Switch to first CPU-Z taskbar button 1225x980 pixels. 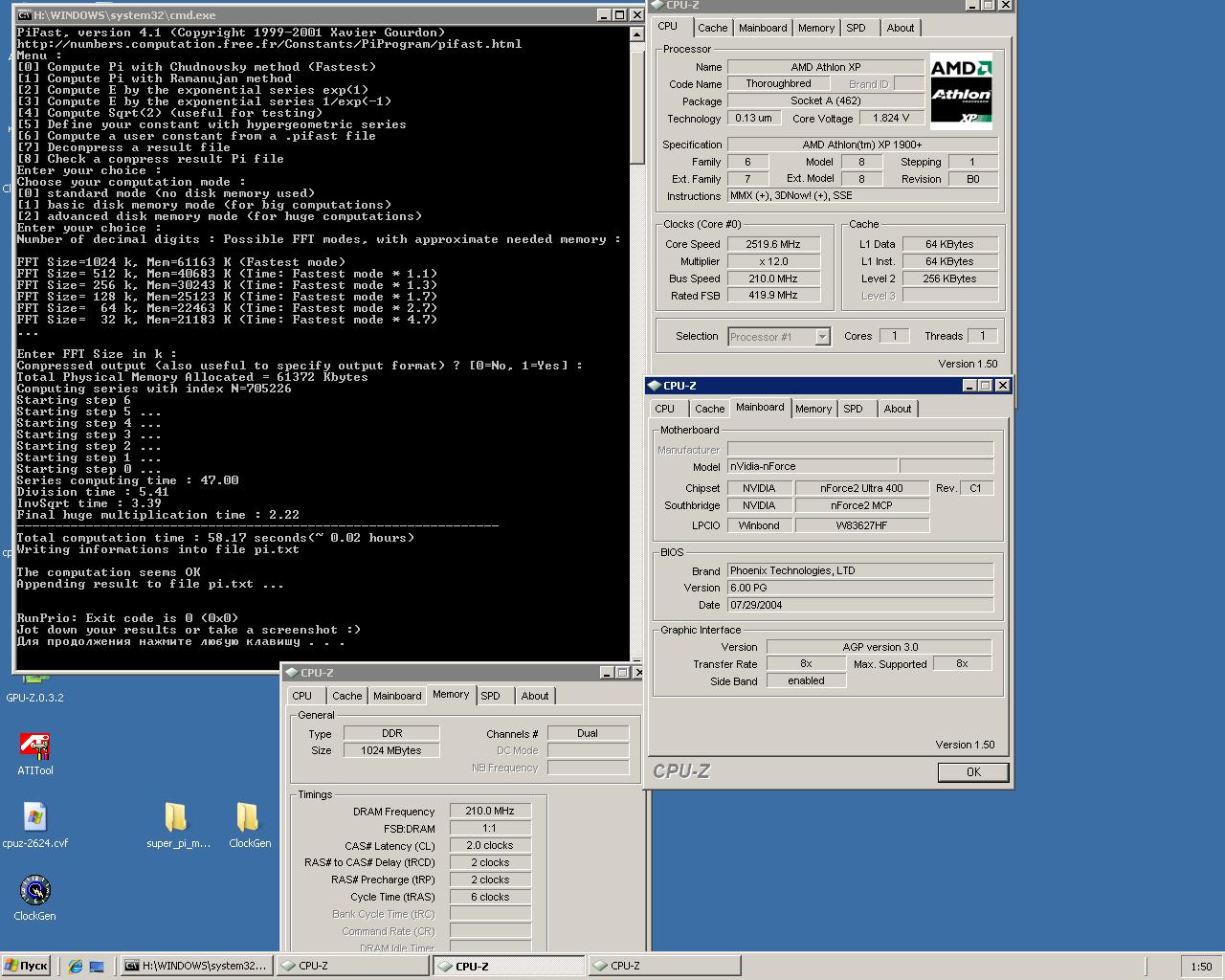pos(352,966)
